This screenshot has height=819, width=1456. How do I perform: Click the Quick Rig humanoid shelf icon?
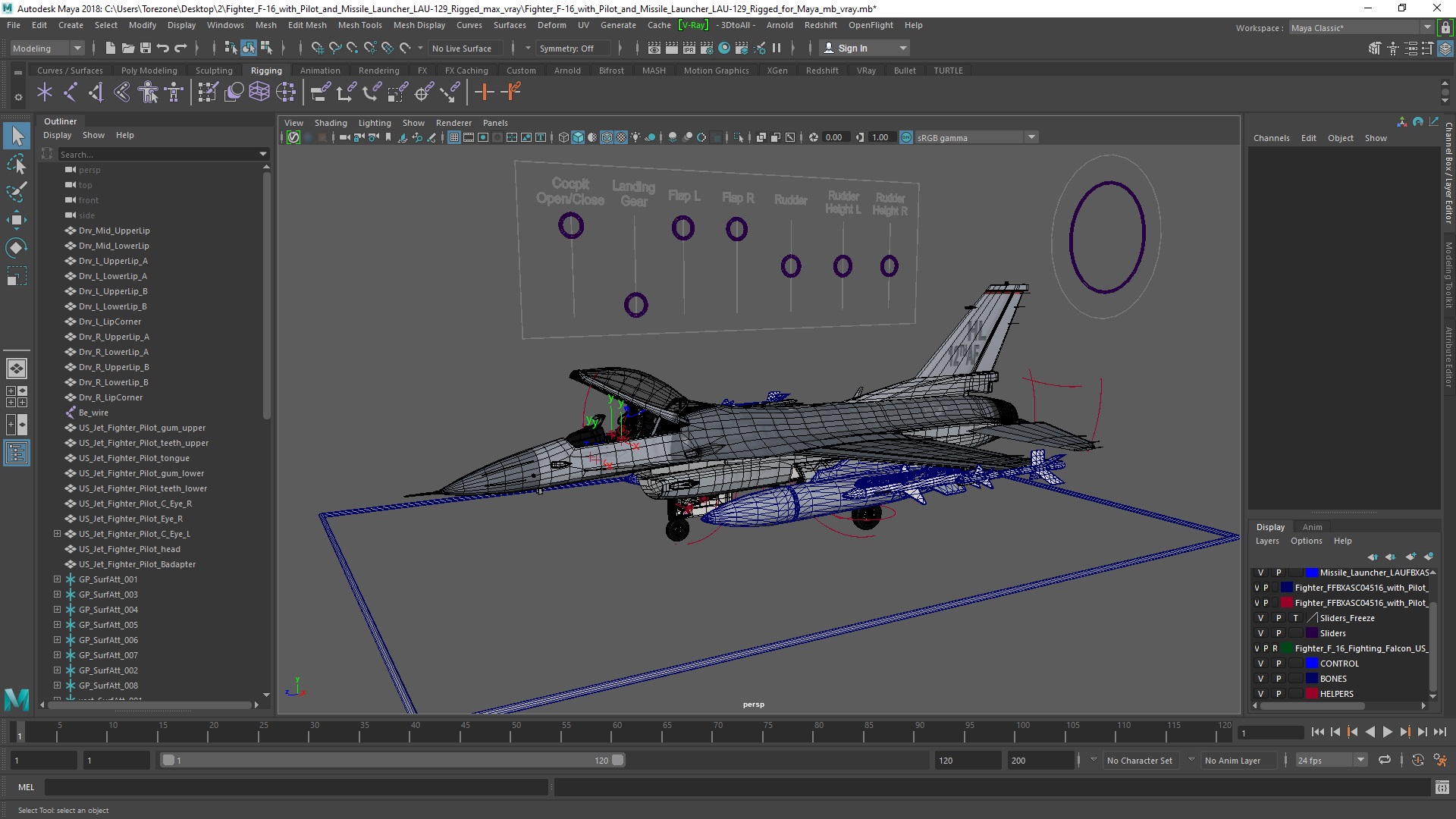tap(149, 93)
